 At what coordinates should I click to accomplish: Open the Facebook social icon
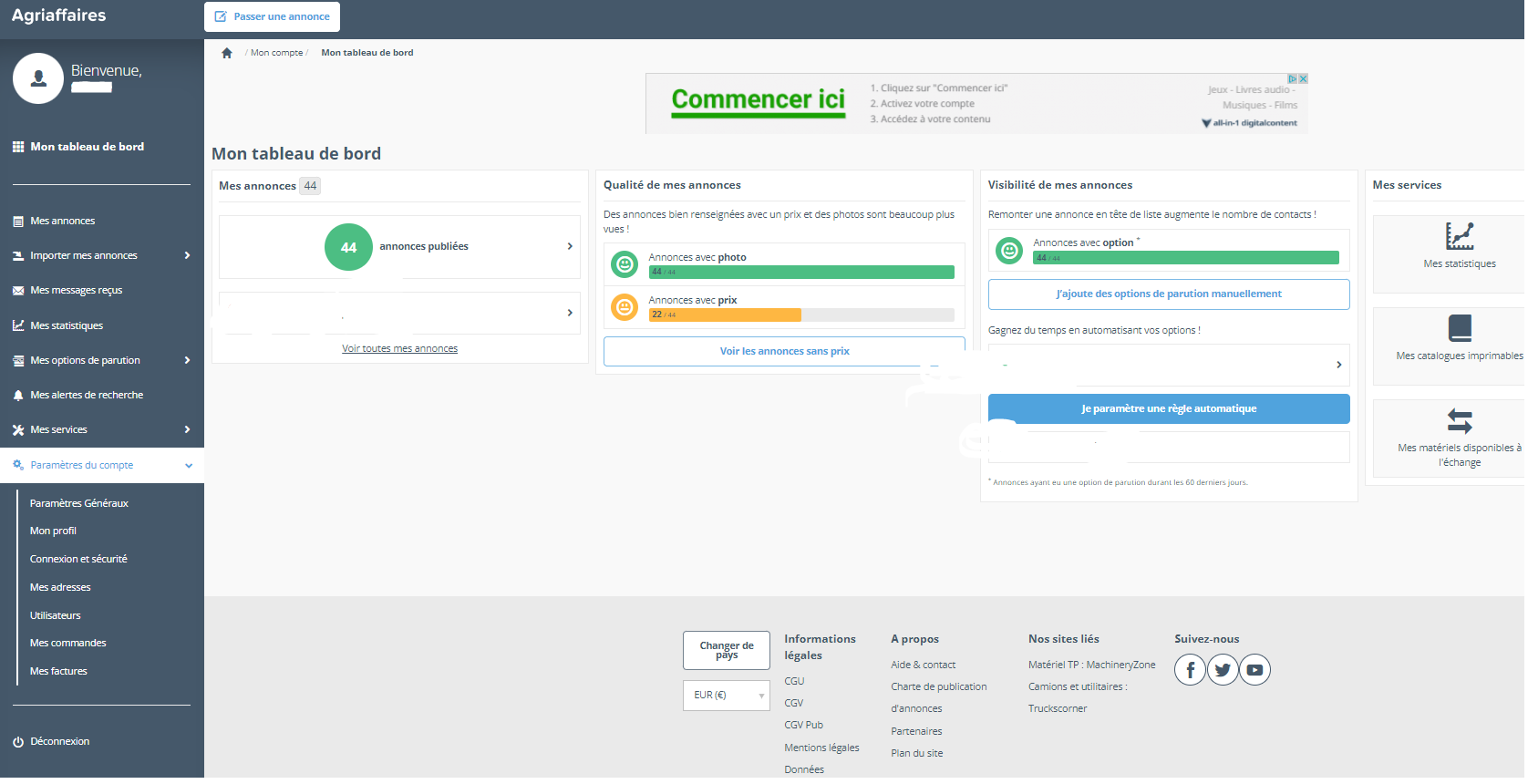pos(1190,670)
